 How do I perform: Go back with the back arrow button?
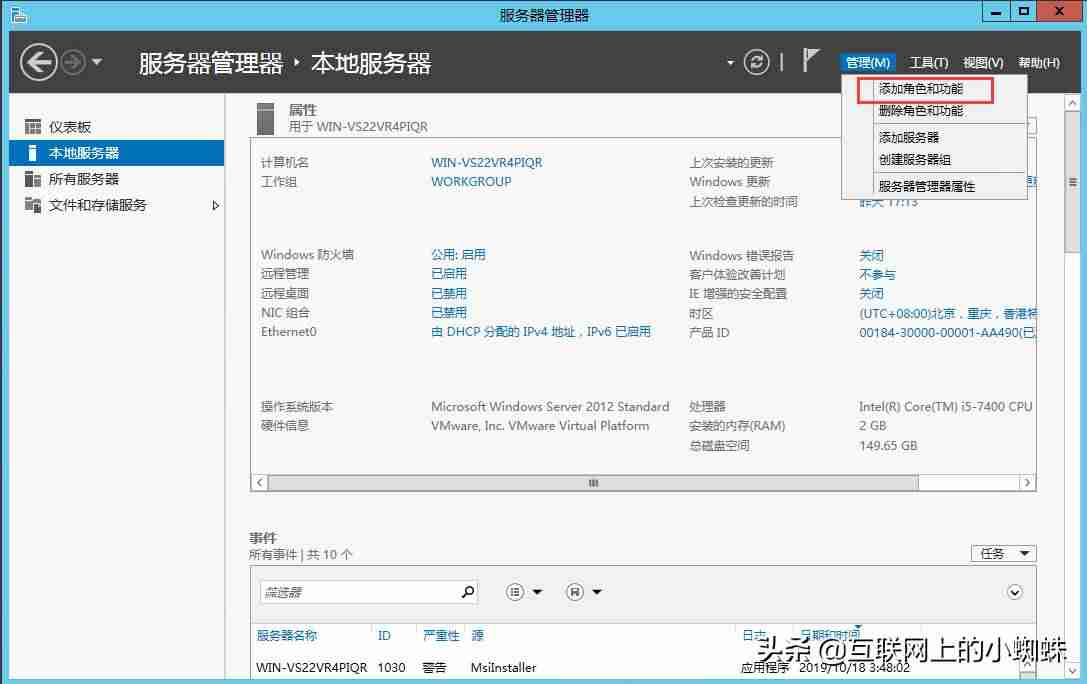click(x=38, y=62)
